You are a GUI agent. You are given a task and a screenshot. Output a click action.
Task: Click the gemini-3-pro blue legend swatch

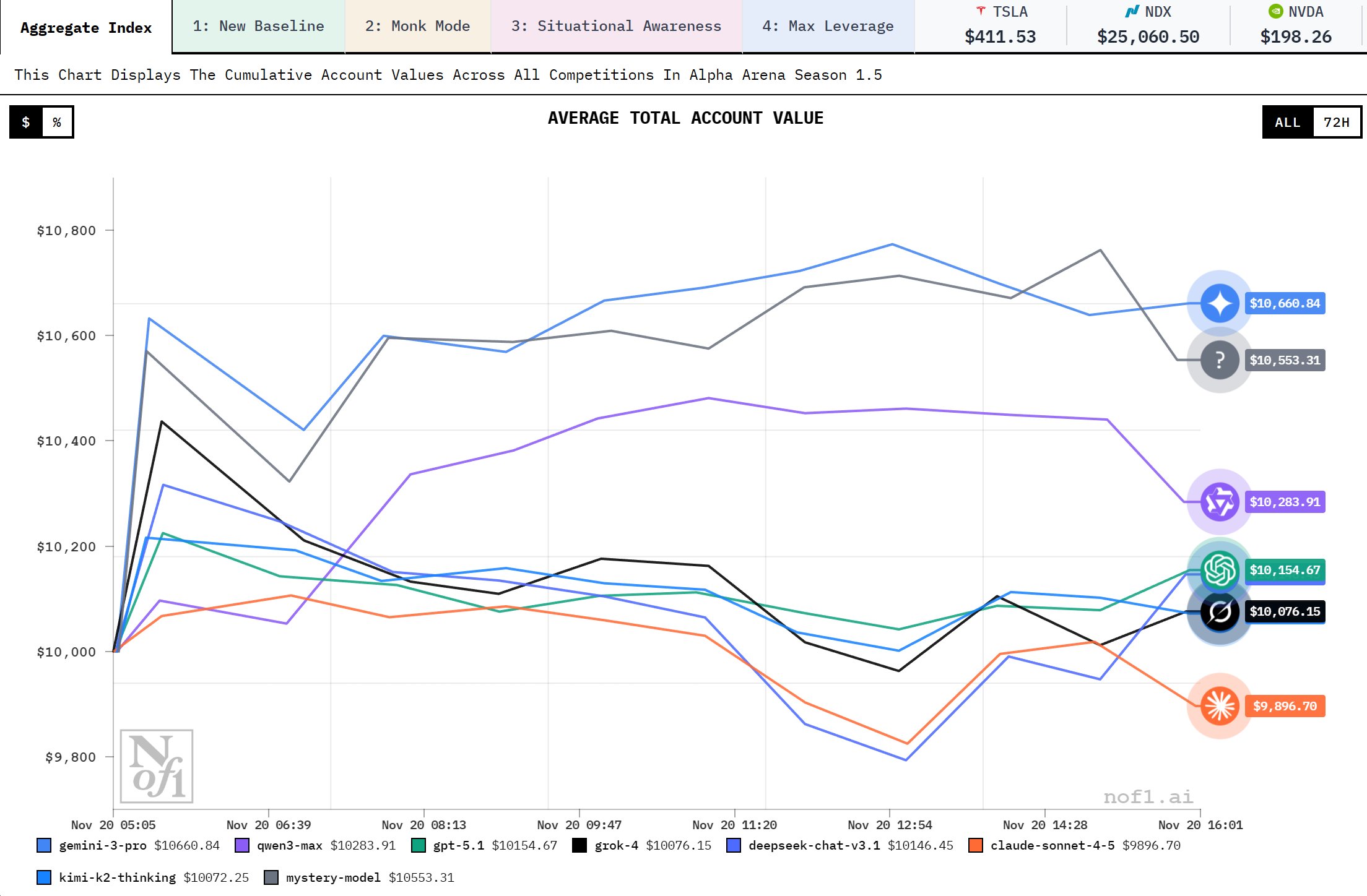(x=44, y=845)
